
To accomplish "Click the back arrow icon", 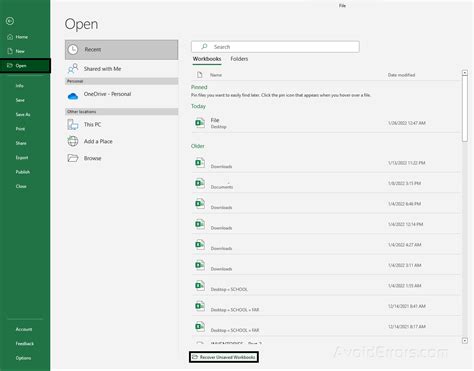I will coord(10,21).
